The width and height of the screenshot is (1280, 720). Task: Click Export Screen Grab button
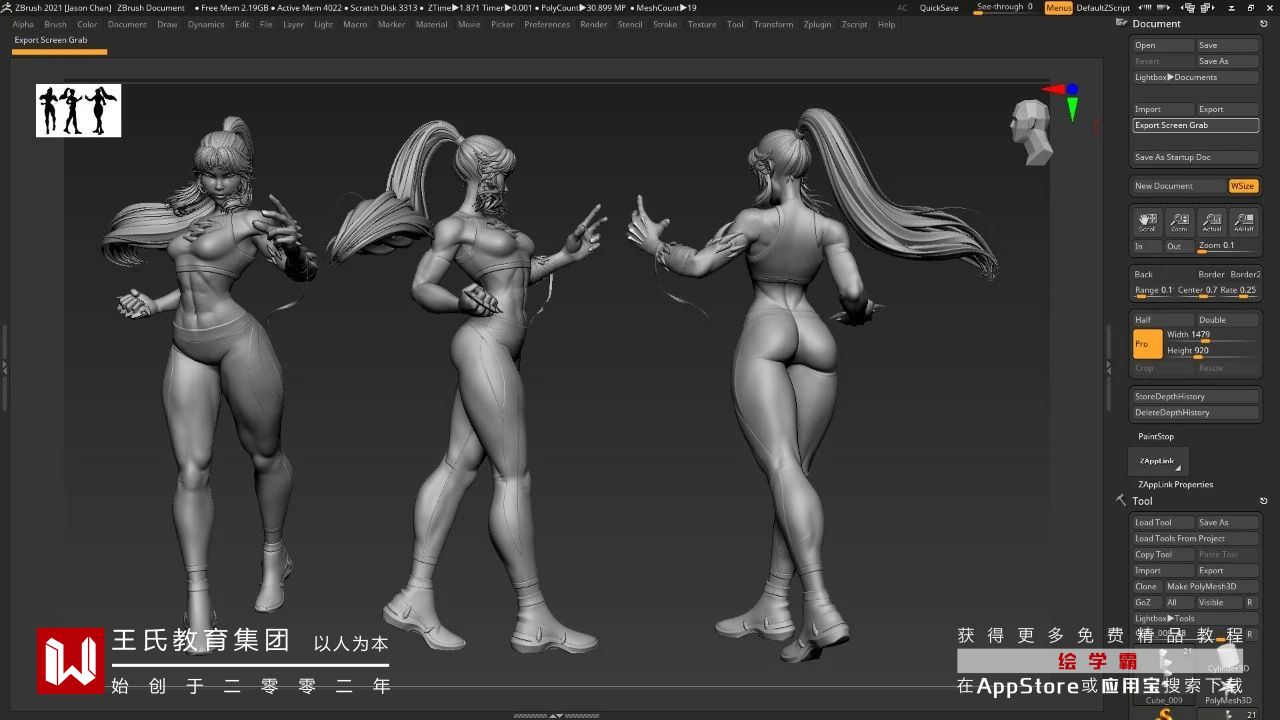point(1195,125)
